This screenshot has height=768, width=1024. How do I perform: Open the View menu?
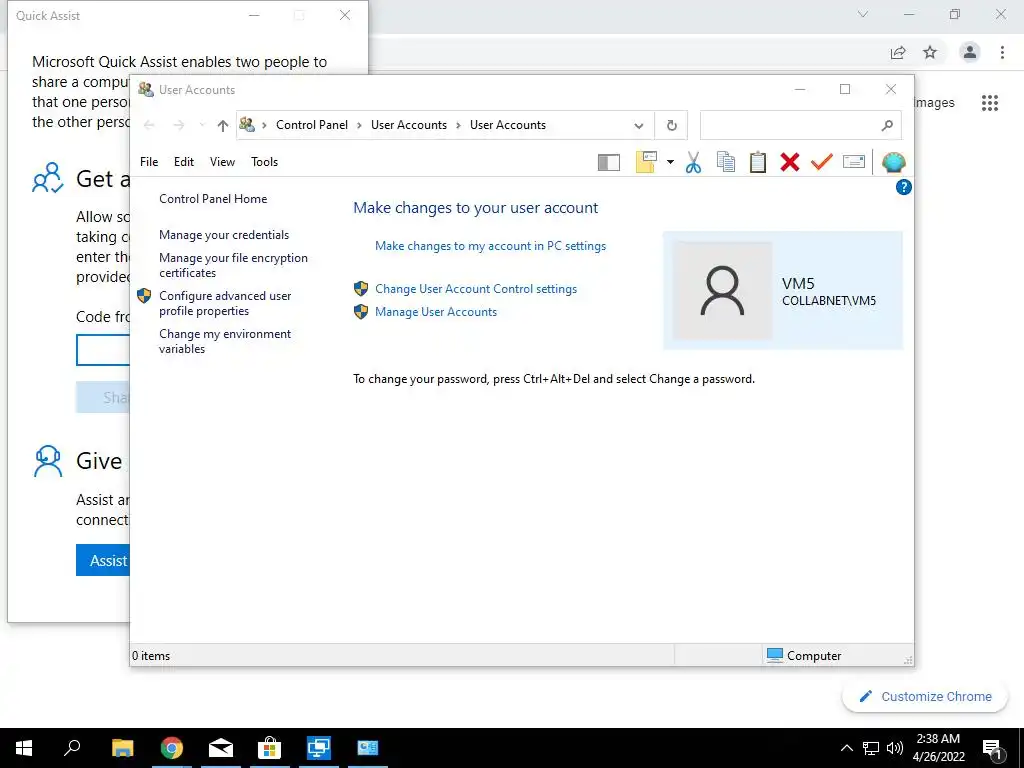(222, 162)
